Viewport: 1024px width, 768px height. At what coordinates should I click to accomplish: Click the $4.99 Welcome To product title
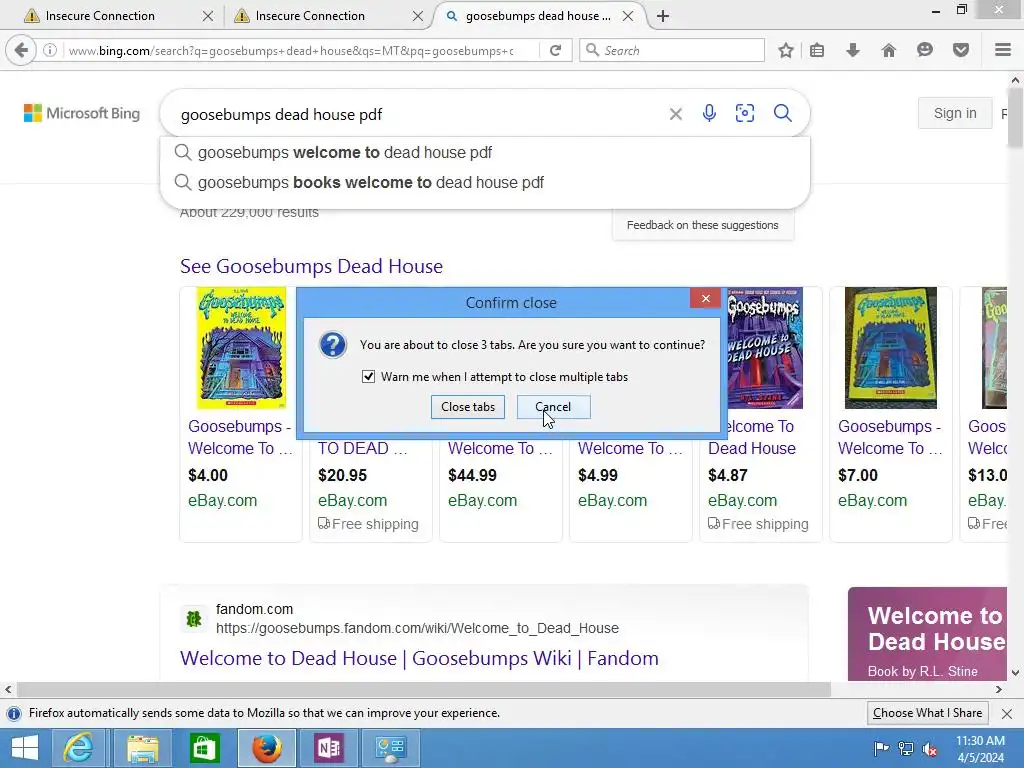click(630, 449)
